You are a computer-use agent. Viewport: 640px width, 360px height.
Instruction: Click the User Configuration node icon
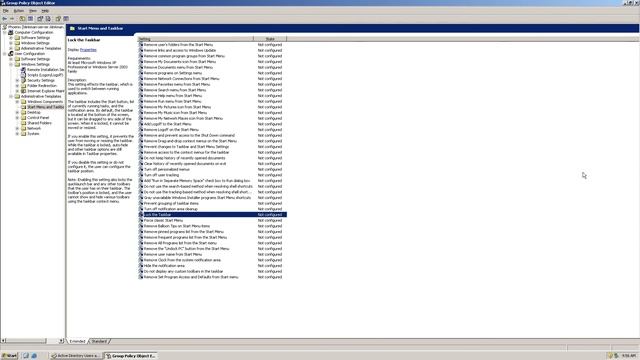pos(11,53)
